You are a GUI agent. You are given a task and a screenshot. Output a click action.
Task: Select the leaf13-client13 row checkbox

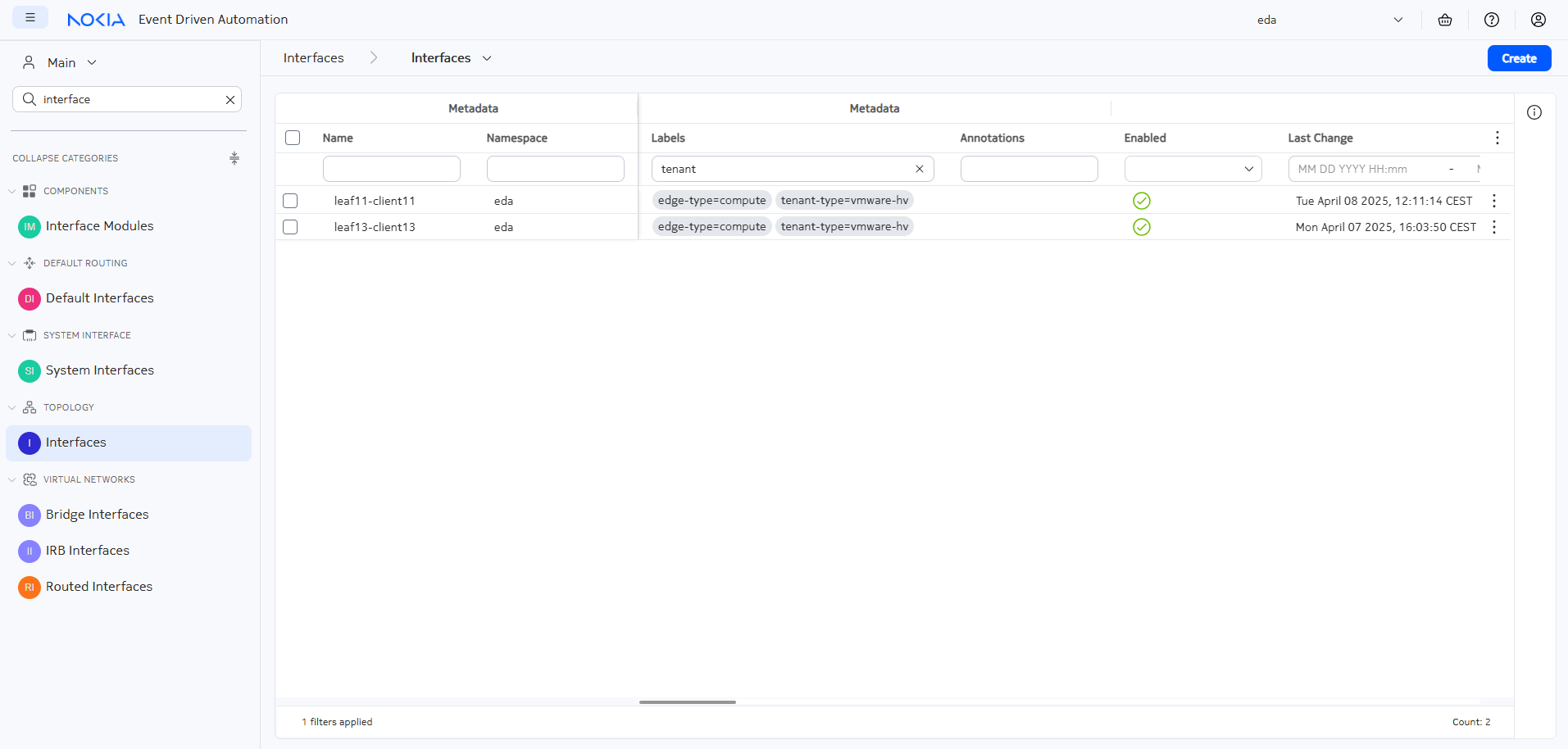tap(290, 227)
